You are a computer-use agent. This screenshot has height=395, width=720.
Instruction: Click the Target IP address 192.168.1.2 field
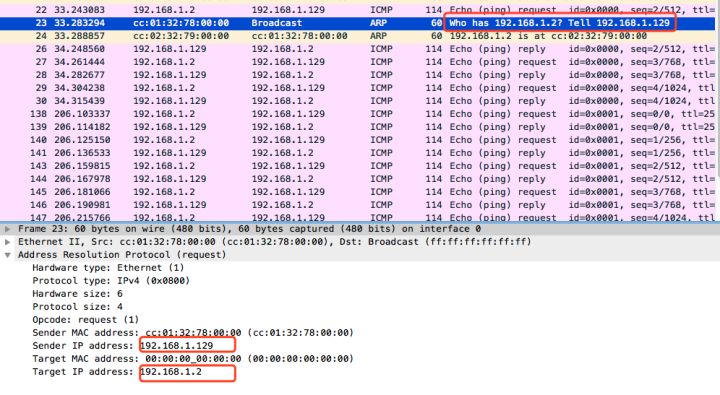(x=117, y=372)
